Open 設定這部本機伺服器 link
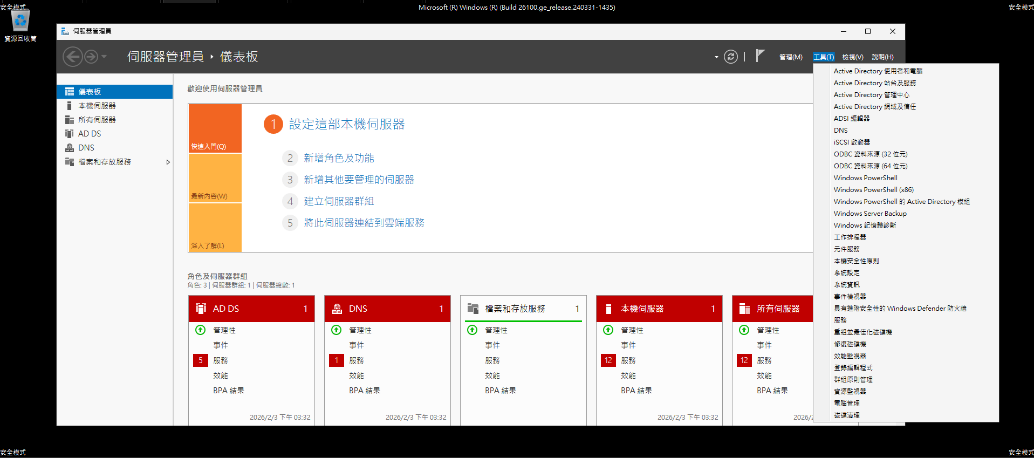The width and height of the screenshot is (1034, 458). point(347,124)
